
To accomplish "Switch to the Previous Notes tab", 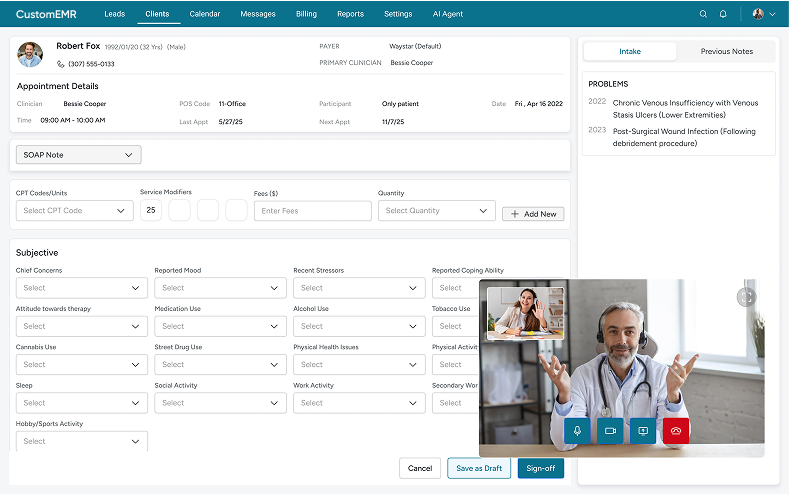I will tap(726, 51).
